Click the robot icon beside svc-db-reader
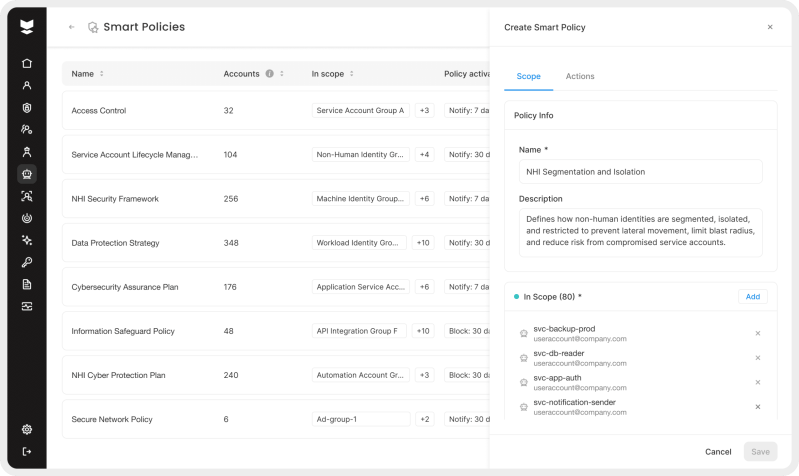Image resolution: width=799 pixels, height=476 pixels. (x=523, y=358)
